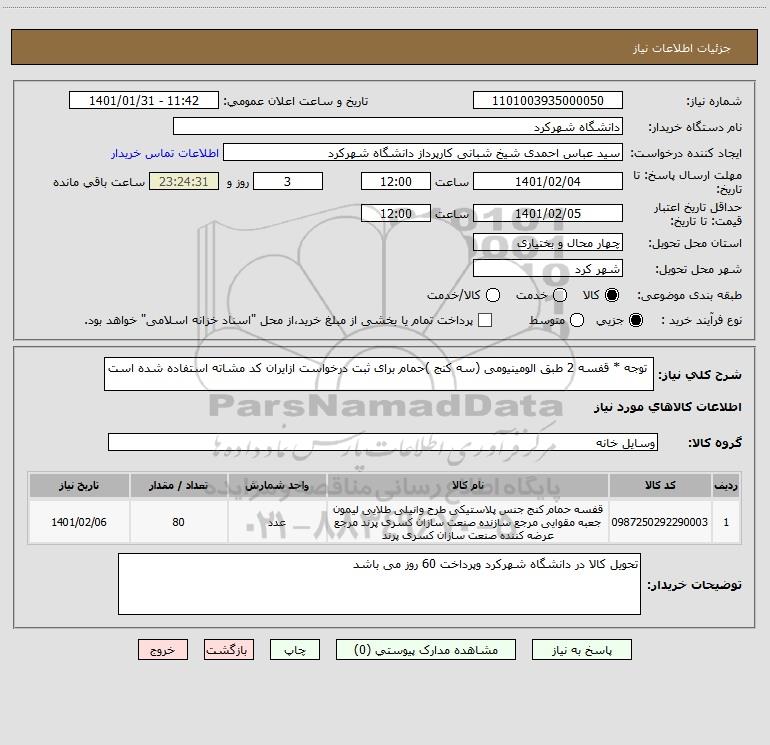This screenshot has height=745, width=770.
Task: Click the response deadline date 1401/02/04
Action: pyautogui.click(x=548, y=181)
